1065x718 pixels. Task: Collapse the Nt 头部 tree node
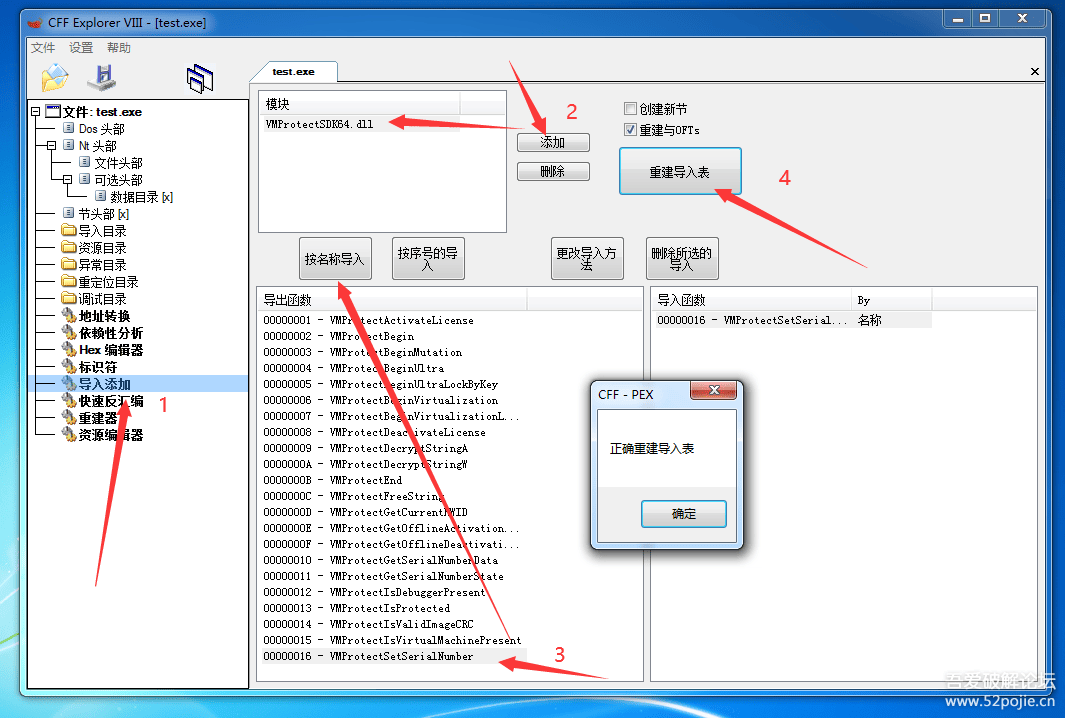(52, 146)
